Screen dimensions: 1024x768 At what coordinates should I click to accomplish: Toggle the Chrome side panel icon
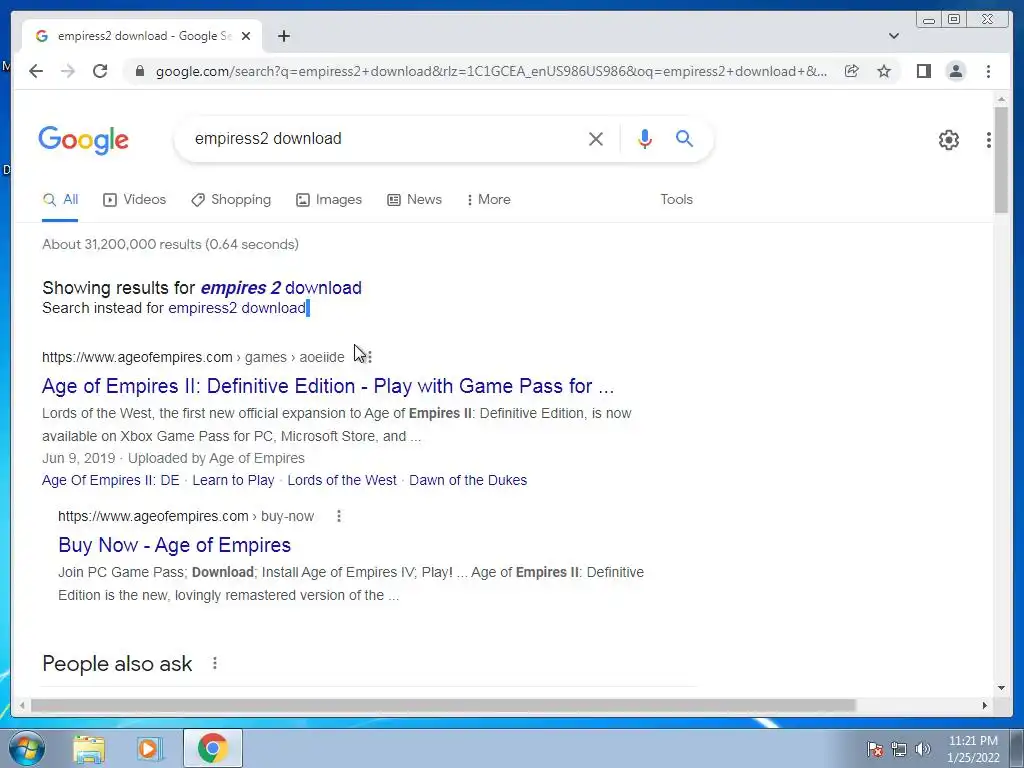tap(923, 71)
